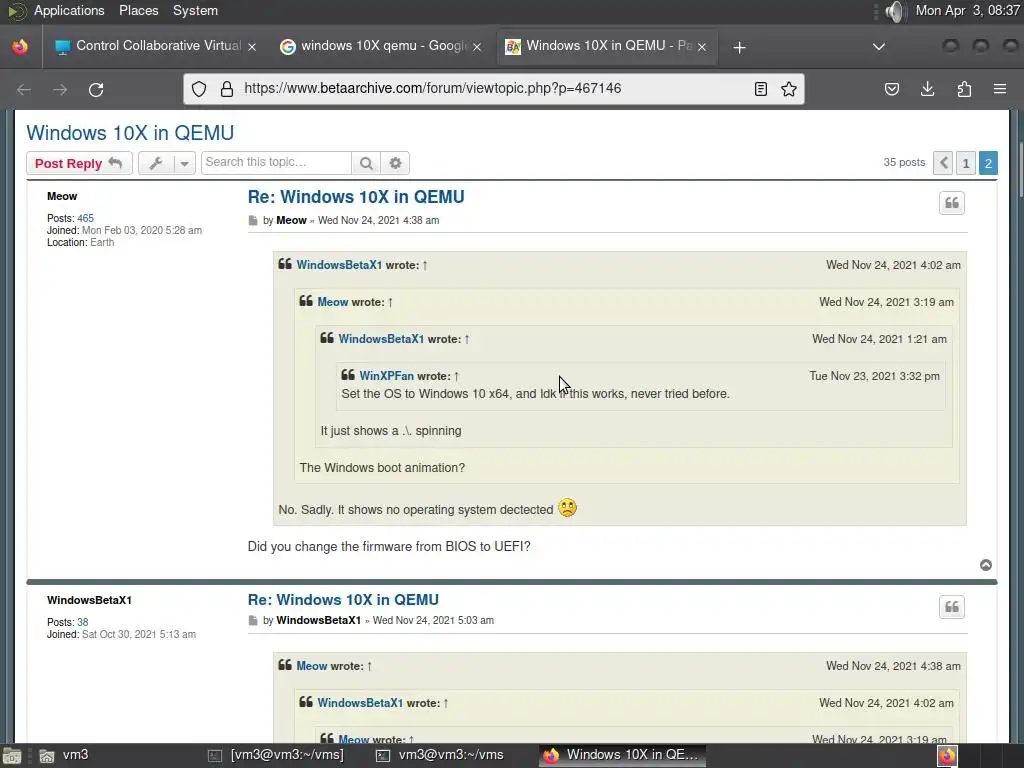Viewport: 1024px width, 768px height.
Task: Open the list all tabs chevron
Action: pyautogui.click(x=879, y=47)
